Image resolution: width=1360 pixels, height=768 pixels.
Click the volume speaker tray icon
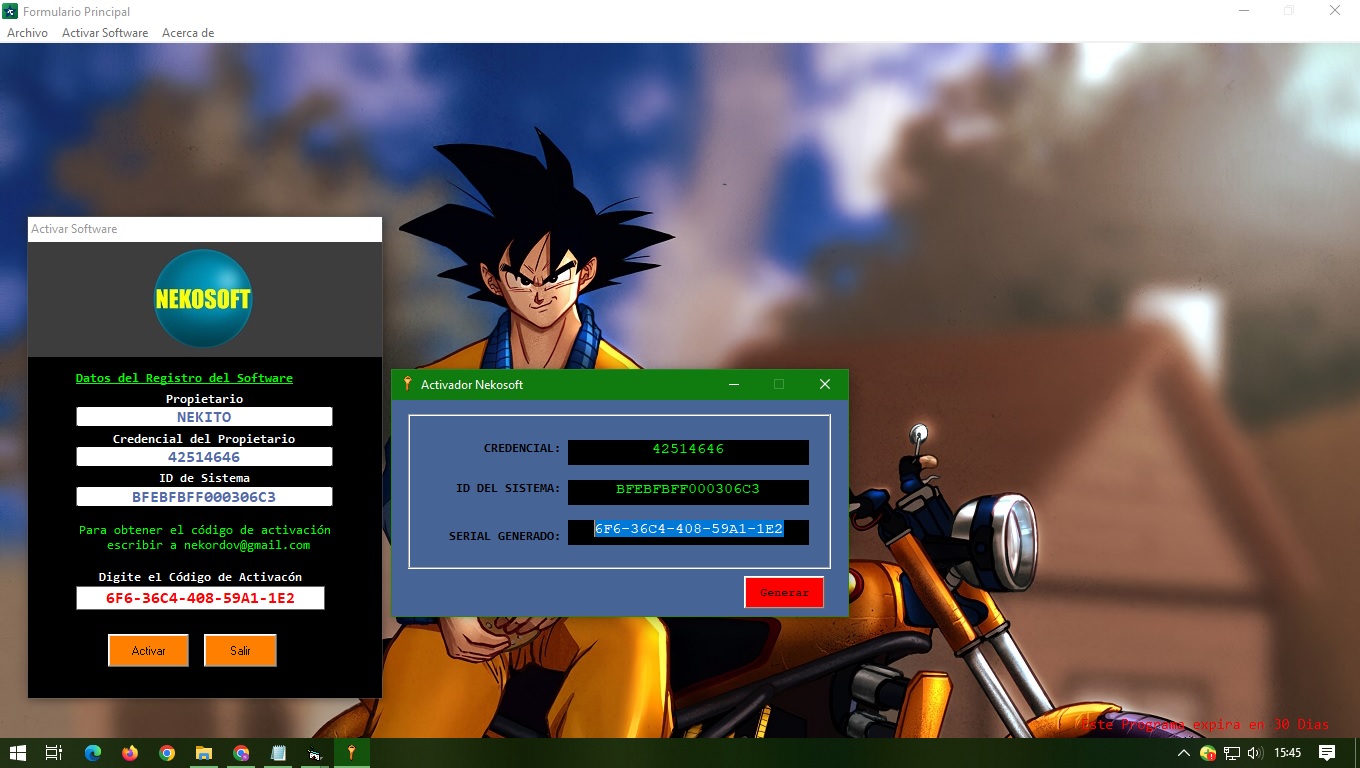pyautogui.click(x=1255, y=753)
